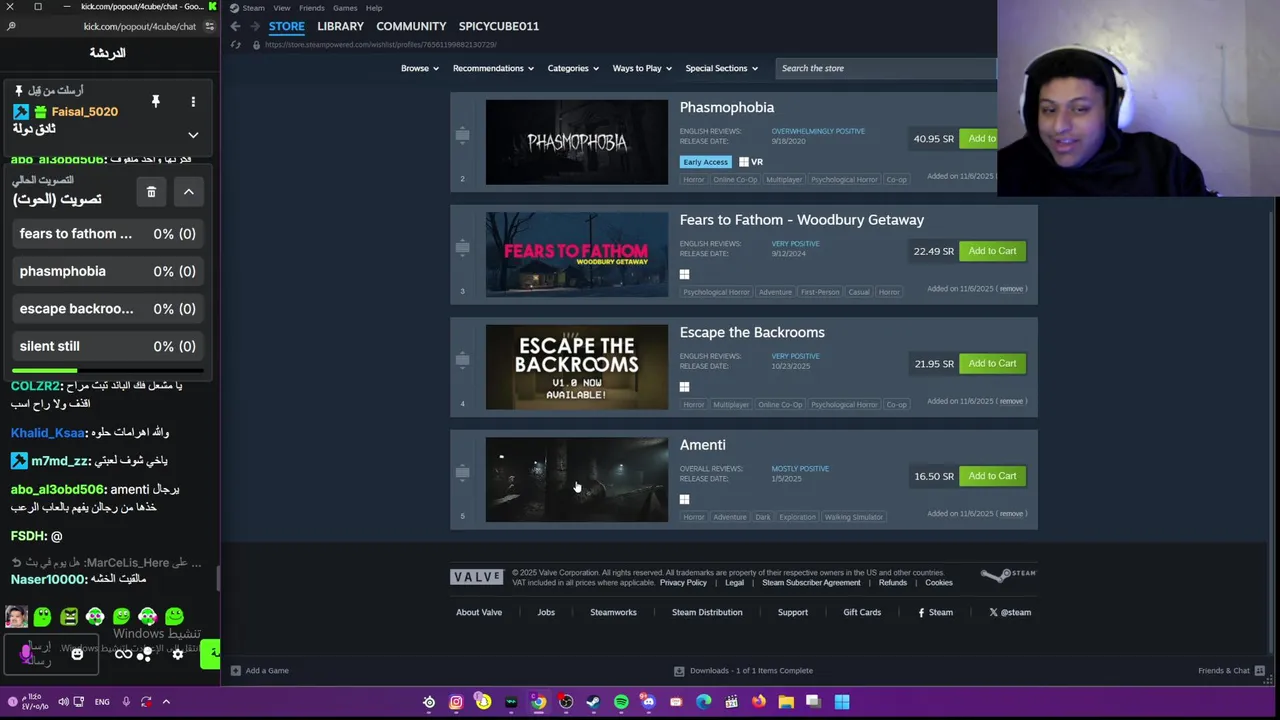
Task: Expand the Ways to Play dropdown
Action: tap(642, 68)
